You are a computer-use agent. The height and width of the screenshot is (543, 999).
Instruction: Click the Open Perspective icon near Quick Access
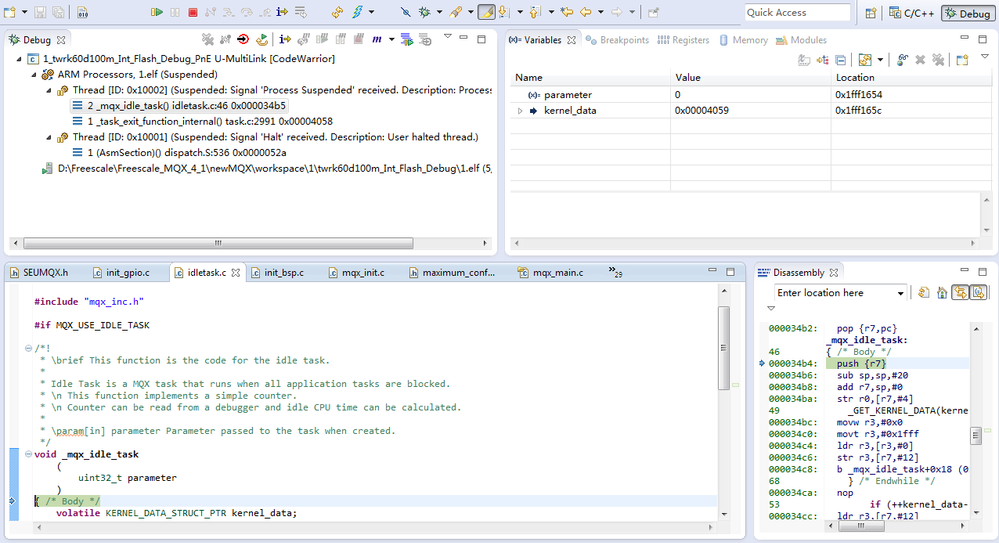coord(870,13)
